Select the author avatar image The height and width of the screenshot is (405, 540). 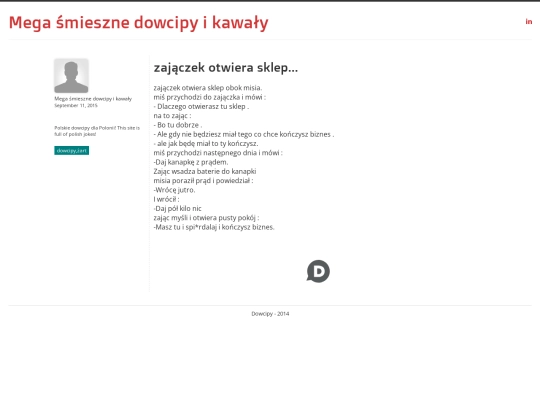[71, 76]
